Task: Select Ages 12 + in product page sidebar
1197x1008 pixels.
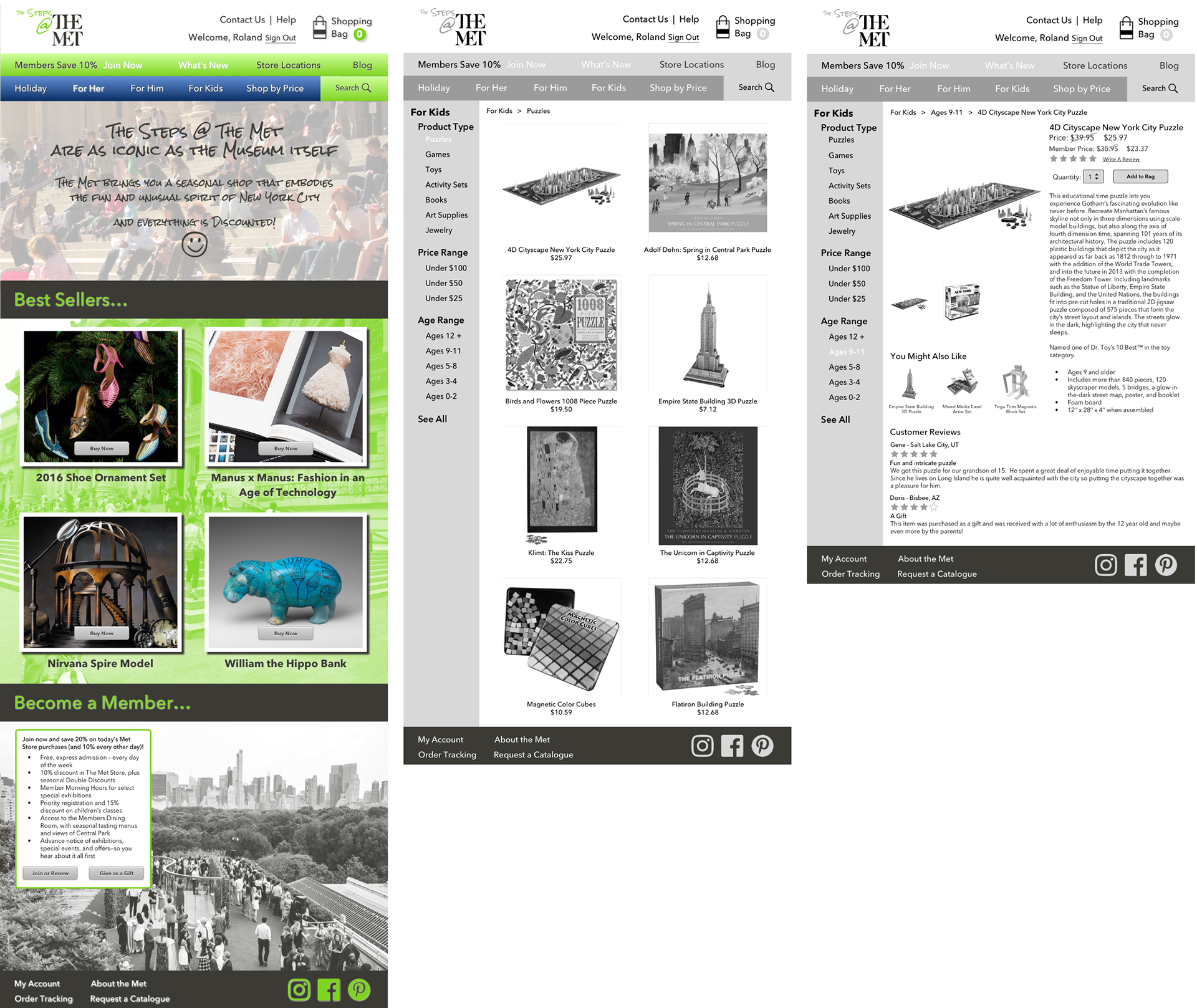Action: (847, 337)
